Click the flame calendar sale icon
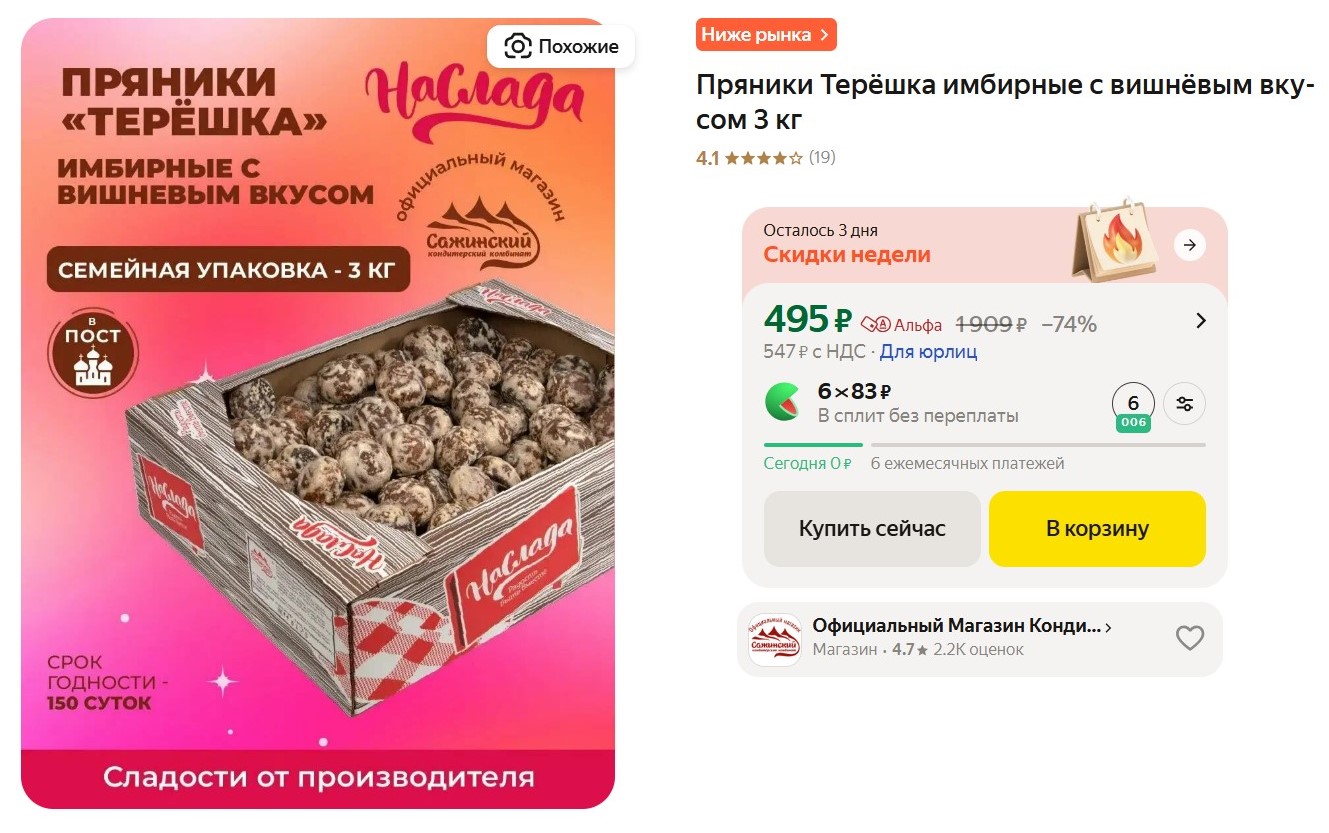1329x833 pixels. (x=1114, y=241)
